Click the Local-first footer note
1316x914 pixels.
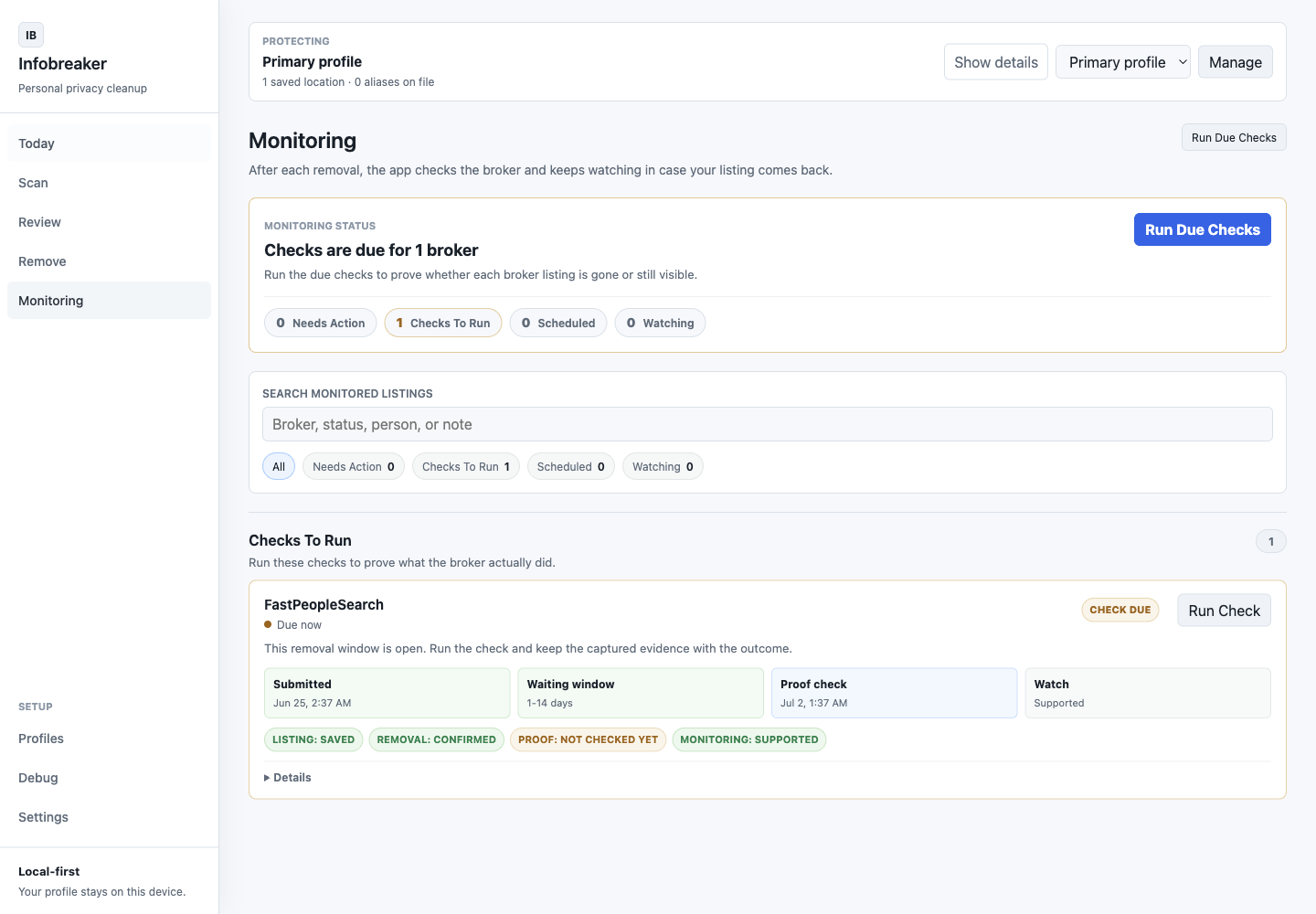(x=48, y=872)
